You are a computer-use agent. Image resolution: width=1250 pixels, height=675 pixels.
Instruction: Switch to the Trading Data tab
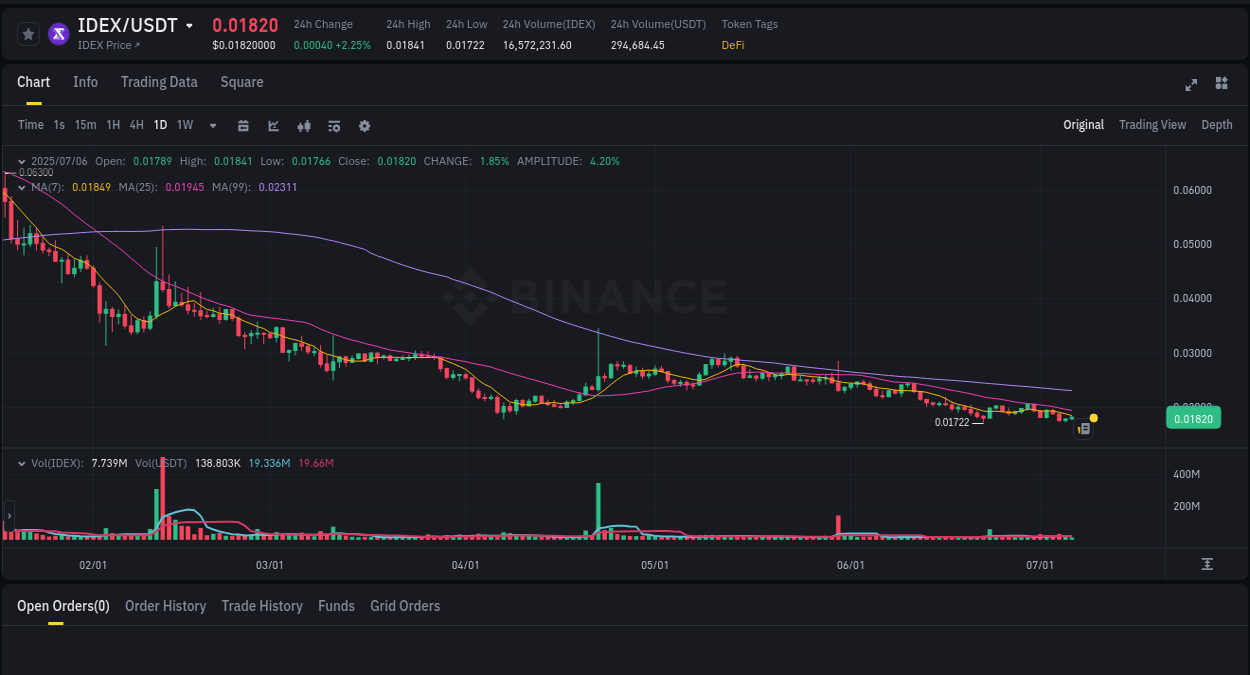click(x=159, y=82)
